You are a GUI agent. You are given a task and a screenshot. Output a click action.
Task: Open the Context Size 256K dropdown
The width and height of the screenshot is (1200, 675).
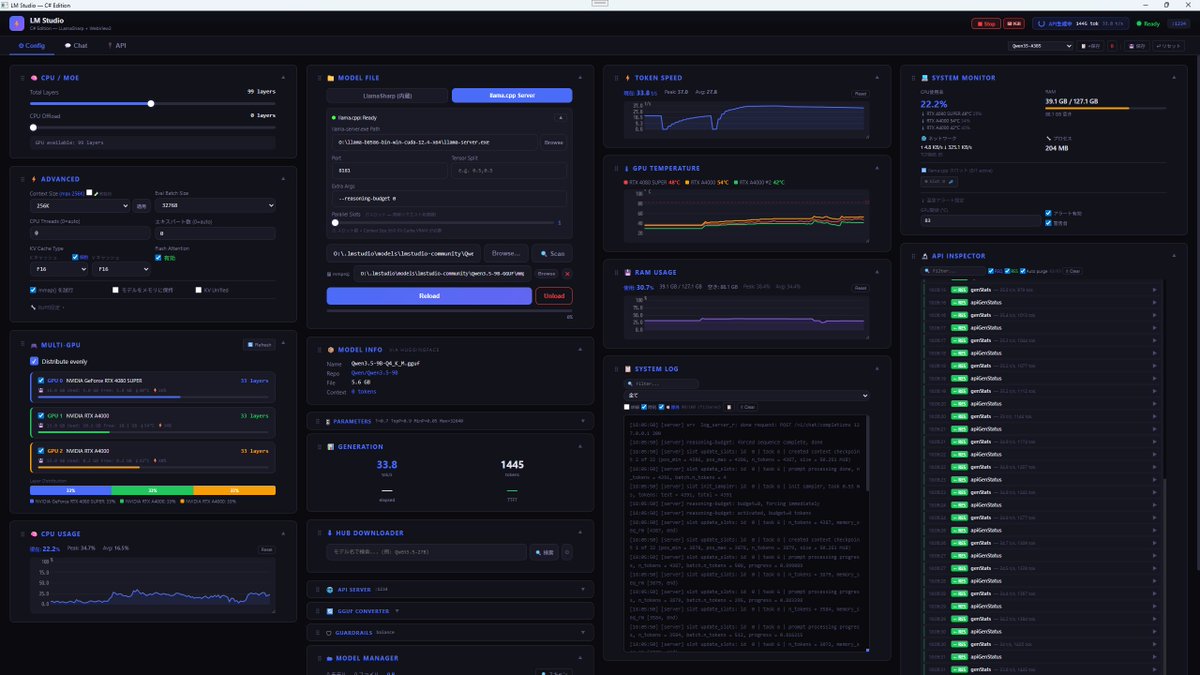[80, 206]
